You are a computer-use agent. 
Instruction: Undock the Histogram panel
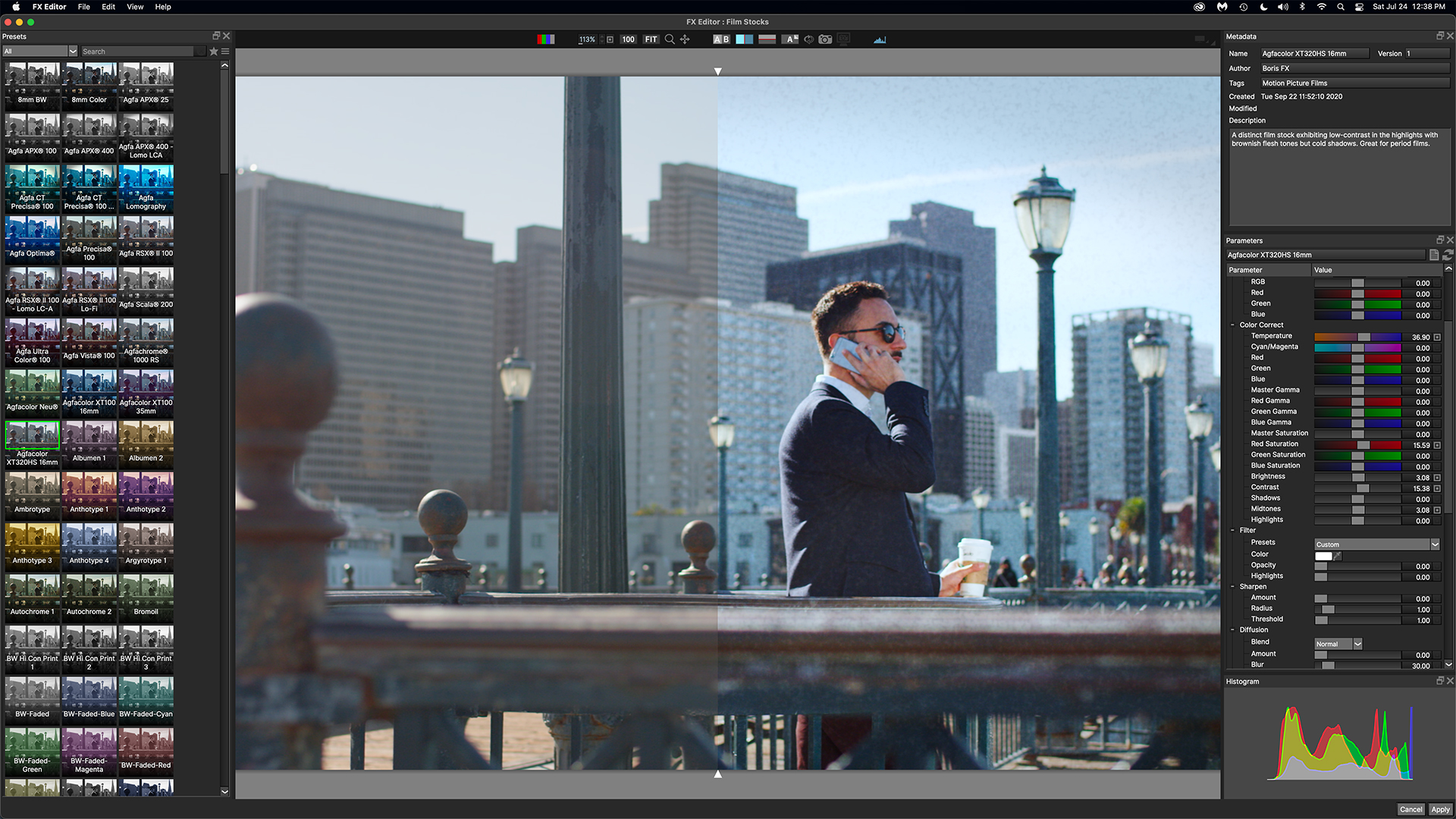tap(1440, 681)
